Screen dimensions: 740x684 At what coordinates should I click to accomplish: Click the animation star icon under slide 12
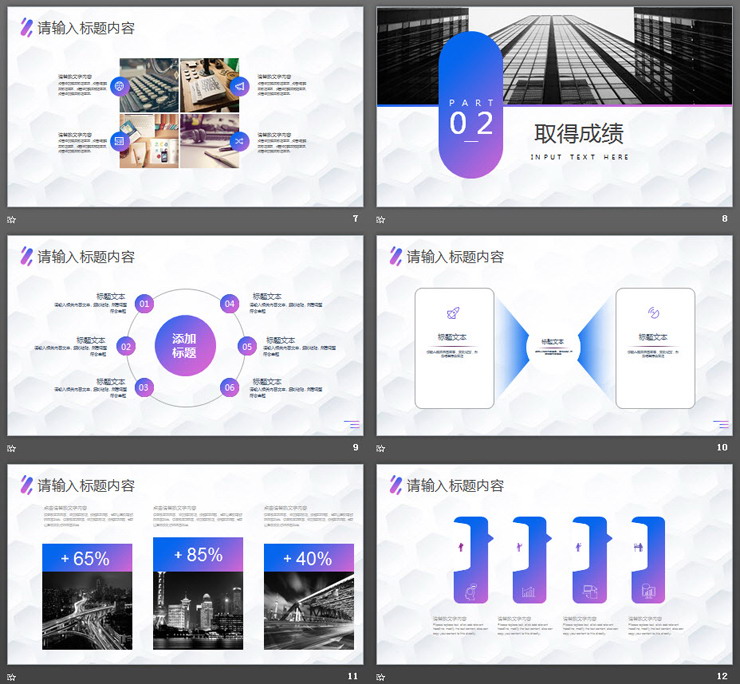(380, 677)
